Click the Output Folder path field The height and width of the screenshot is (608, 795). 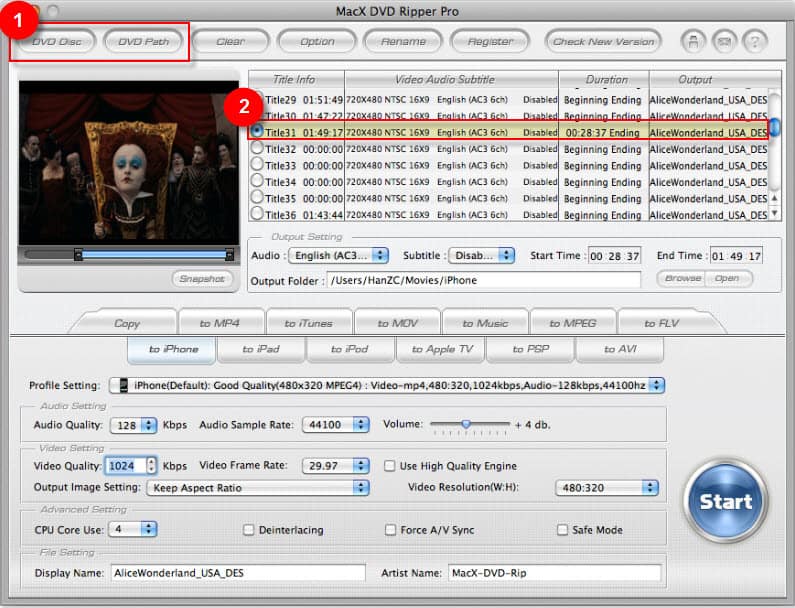tap(484, 280)
